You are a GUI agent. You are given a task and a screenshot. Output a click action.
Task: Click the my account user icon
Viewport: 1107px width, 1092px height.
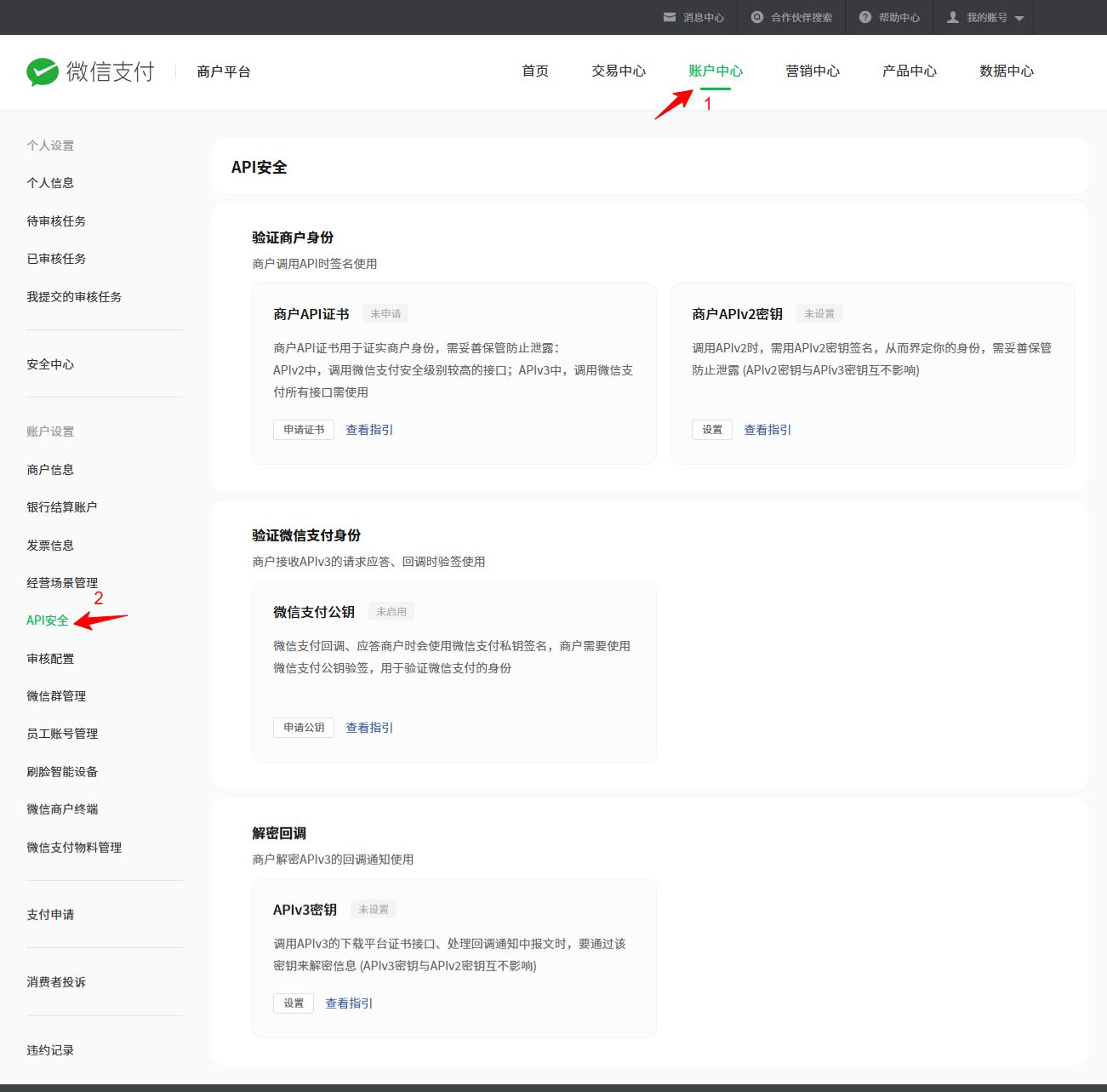click(x=953, y=17)
